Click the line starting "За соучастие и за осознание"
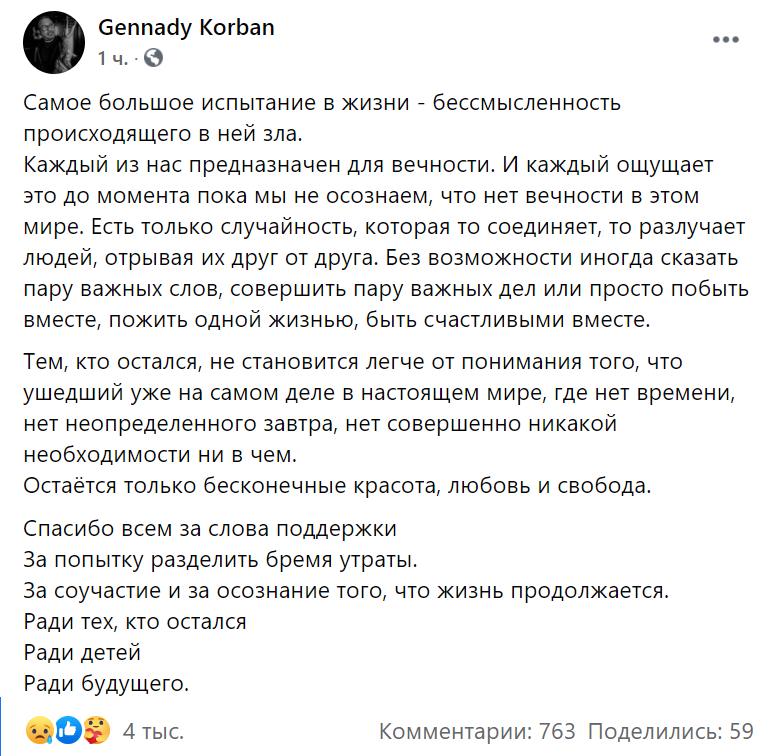This screenshot has height=756, width=778. 344,590
